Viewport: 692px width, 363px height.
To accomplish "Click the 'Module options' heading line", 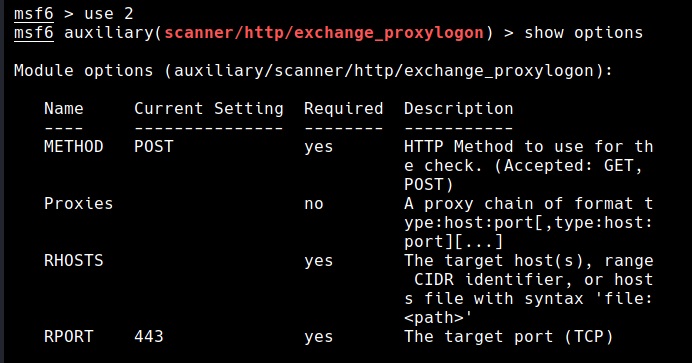I will click(313, 71).
